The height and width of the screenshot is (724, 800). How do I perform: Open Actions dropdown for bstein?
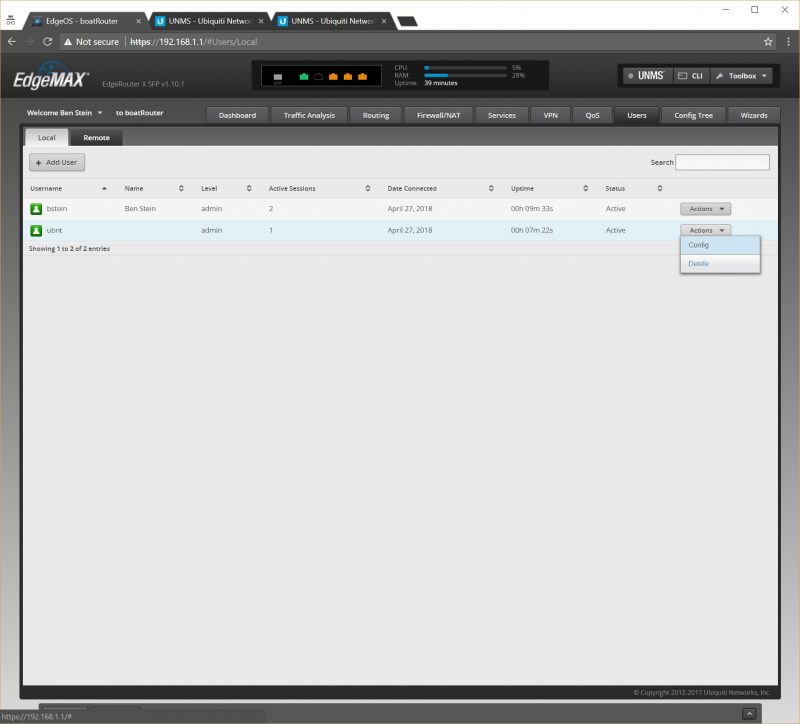[x=705, y=209]
